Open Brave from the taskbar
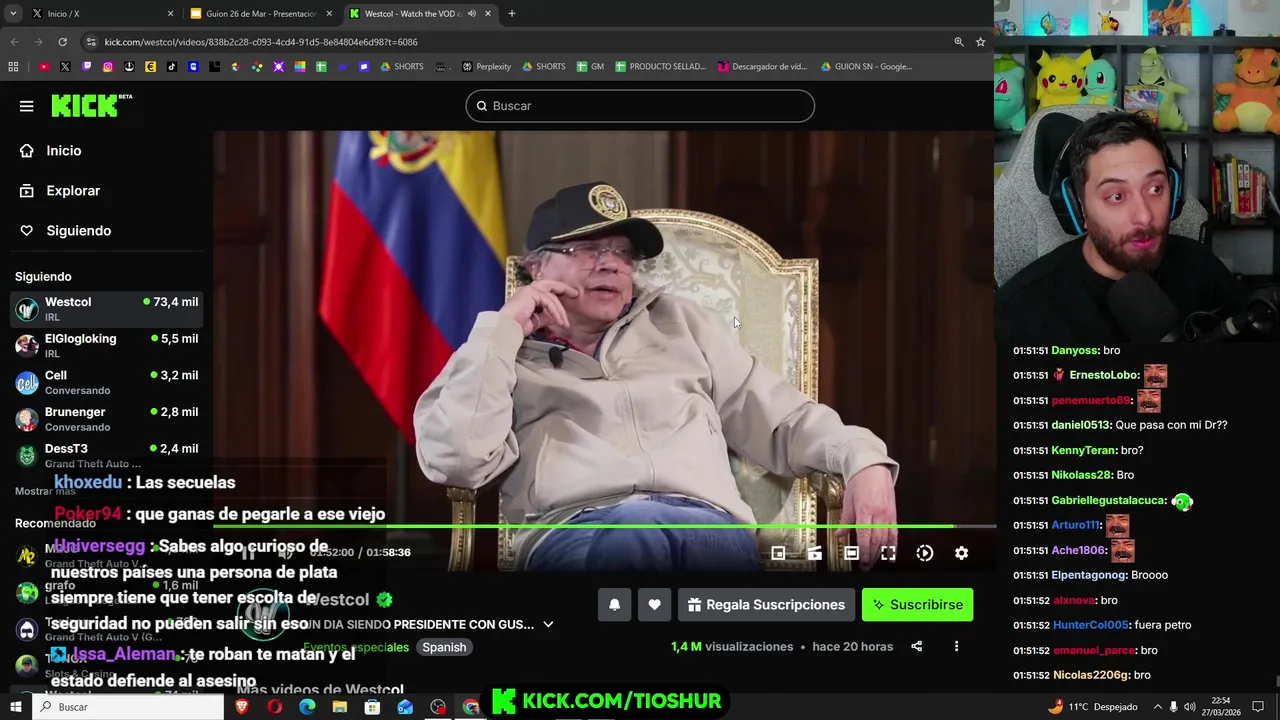Screen dimensions: 1280x720 pos(242,707)
